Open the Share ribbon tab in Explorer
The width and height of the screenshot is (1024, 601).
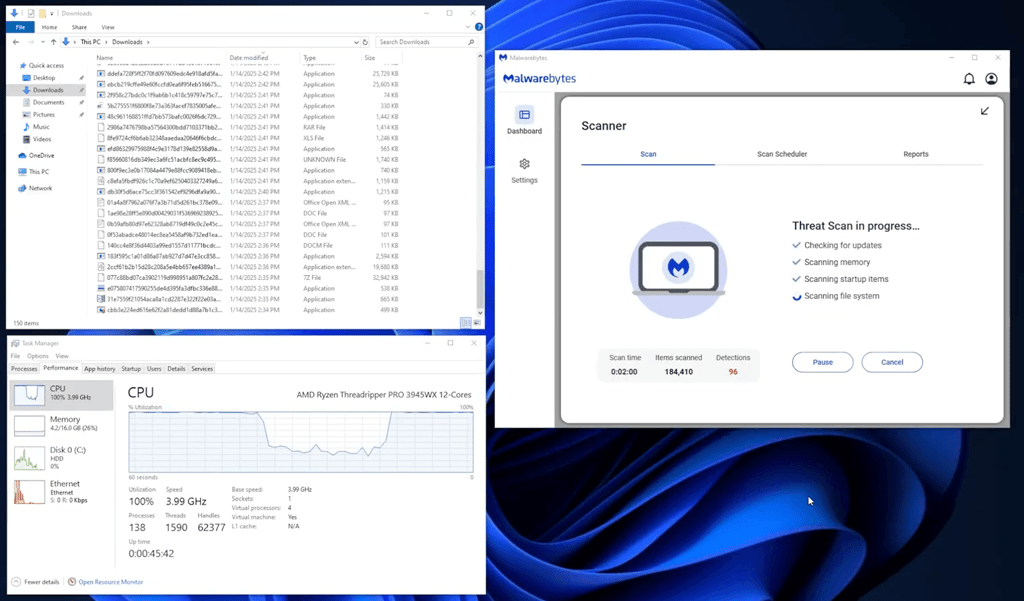click(79, 27)
